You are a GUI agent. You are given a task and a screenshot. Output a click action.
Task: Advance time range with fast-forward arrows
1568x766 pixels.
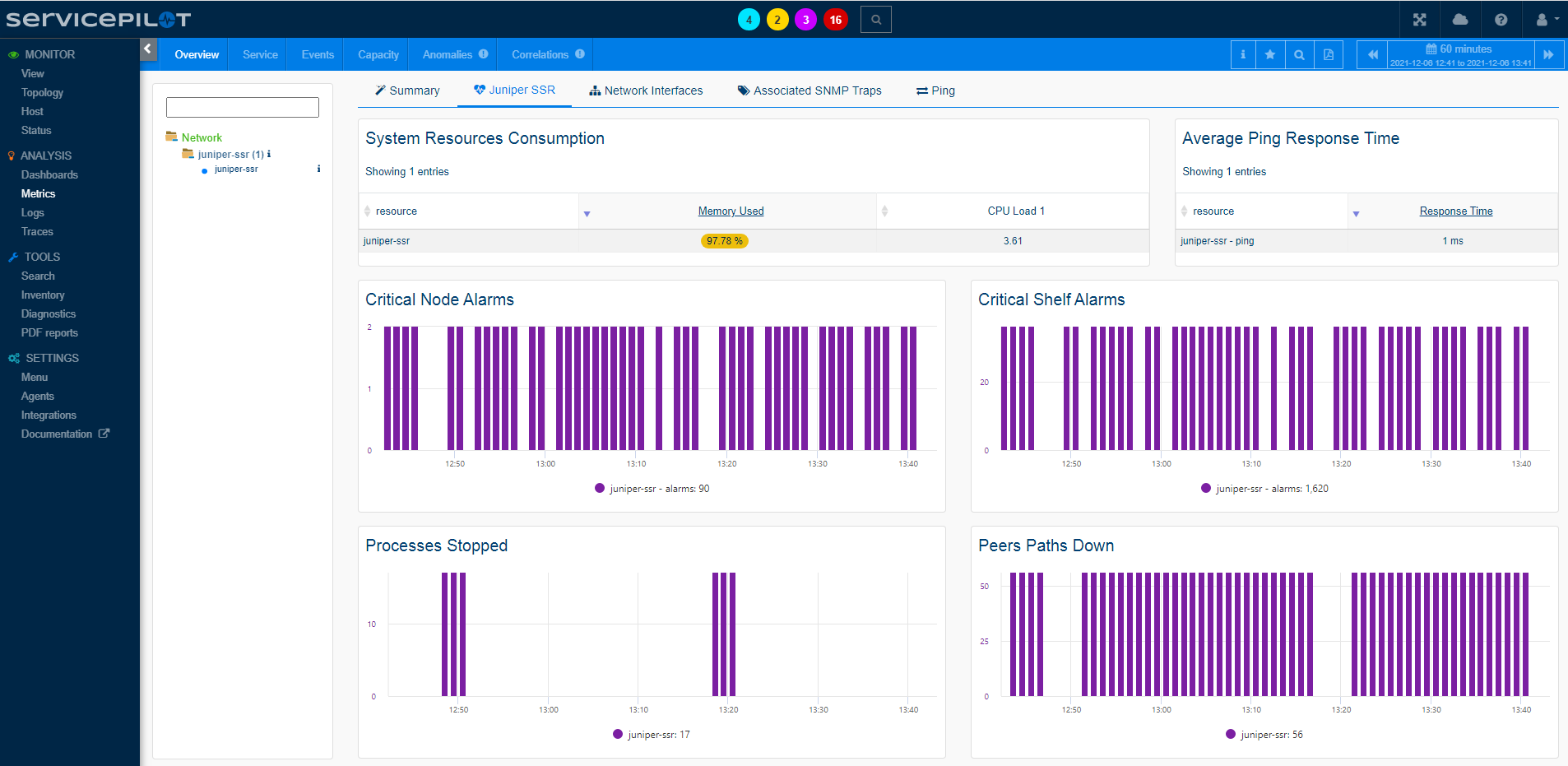click(x=1548, y=55)
